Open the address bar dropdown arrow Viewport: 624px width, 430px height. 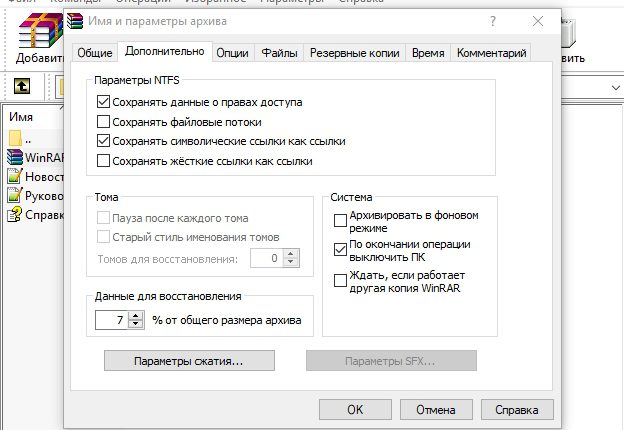(616, 87)
